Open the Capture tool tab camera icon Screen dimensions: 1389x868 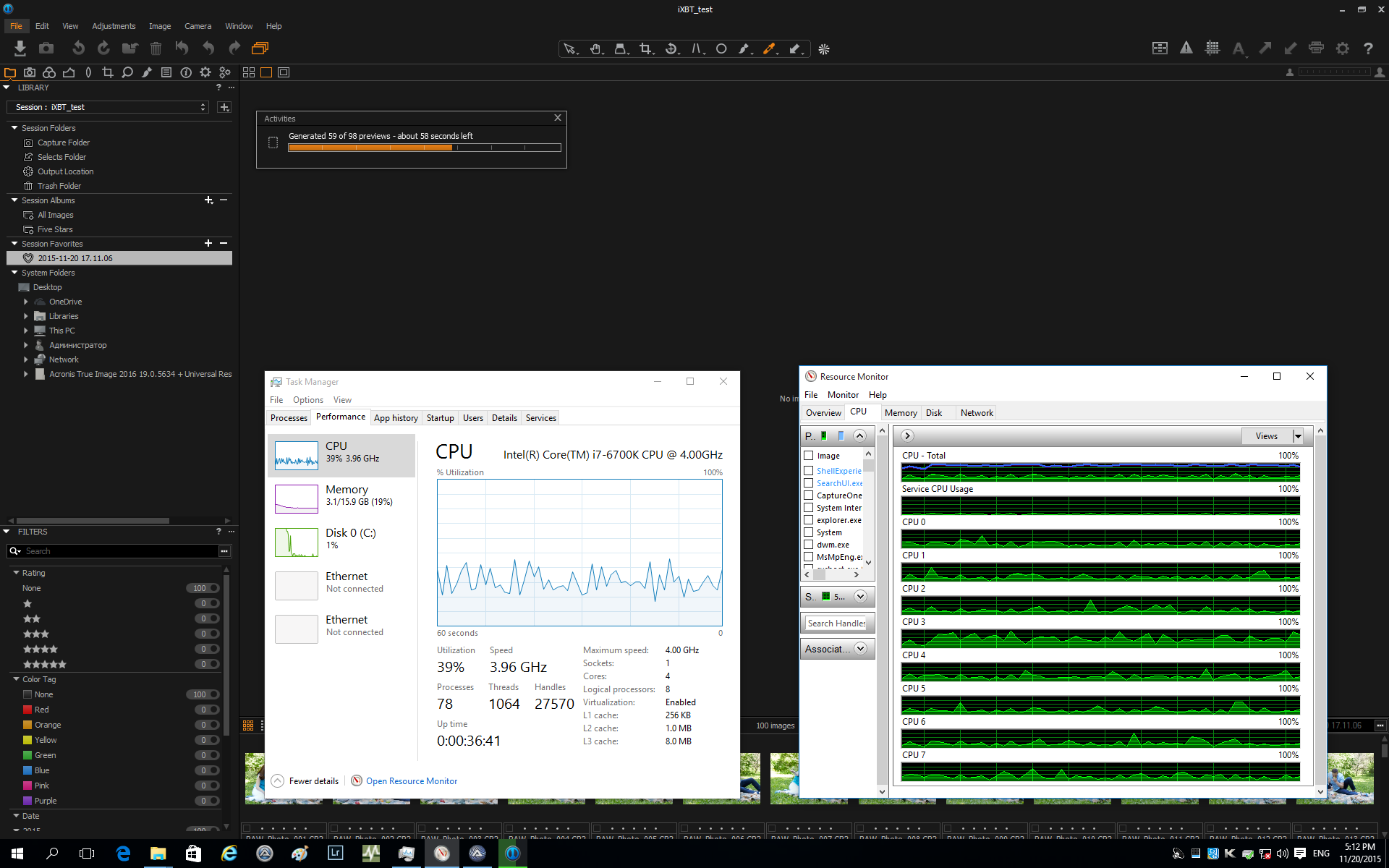pos(30,72)
